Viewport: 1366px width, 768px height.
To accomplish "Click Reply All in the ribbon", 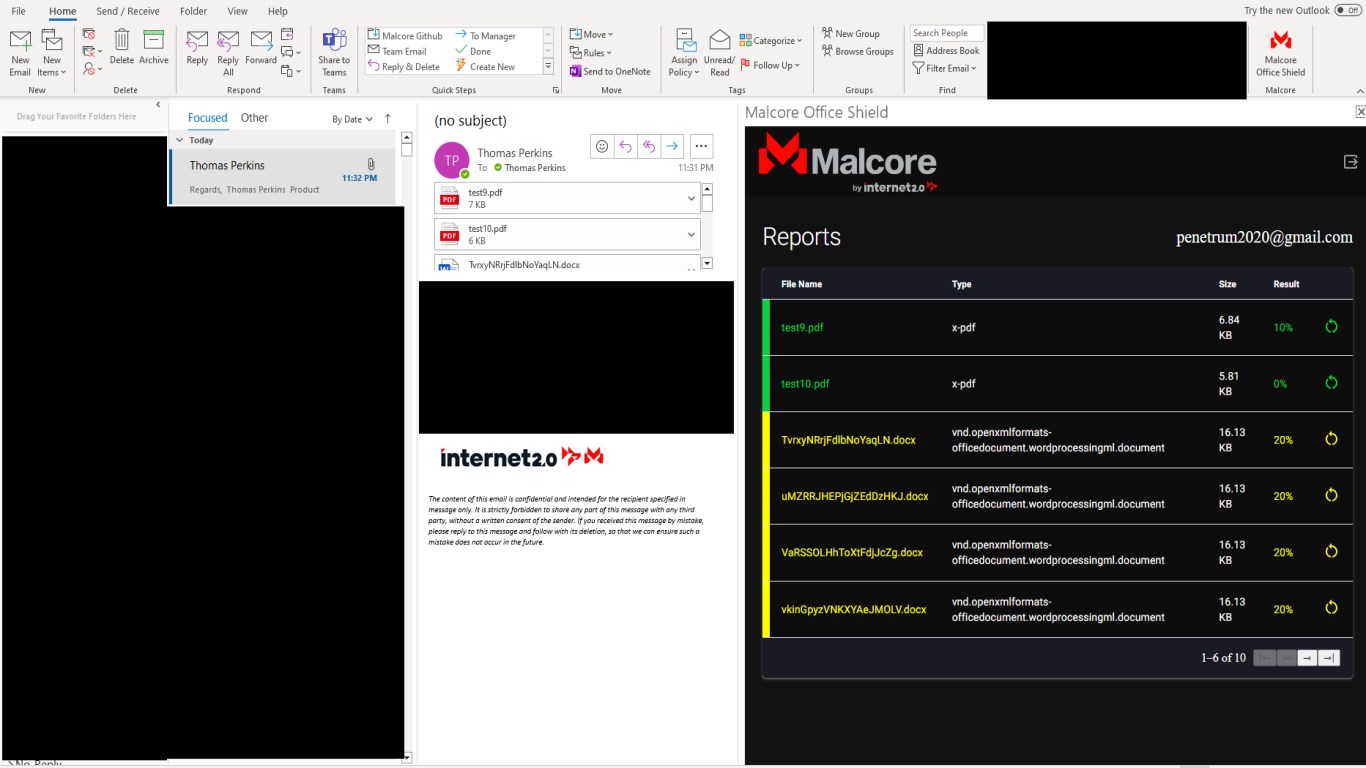I will pos(228,53).
